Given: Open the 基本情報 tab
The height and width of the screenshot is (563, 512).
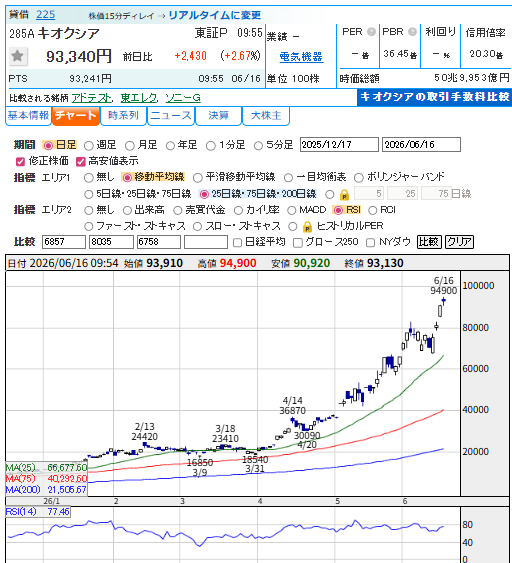Looking at the screenshot, I should [x=28, y=116].
